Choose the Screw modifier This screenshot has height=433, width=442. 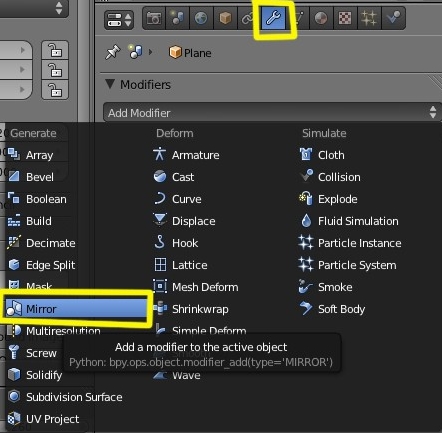coord(32,353)
